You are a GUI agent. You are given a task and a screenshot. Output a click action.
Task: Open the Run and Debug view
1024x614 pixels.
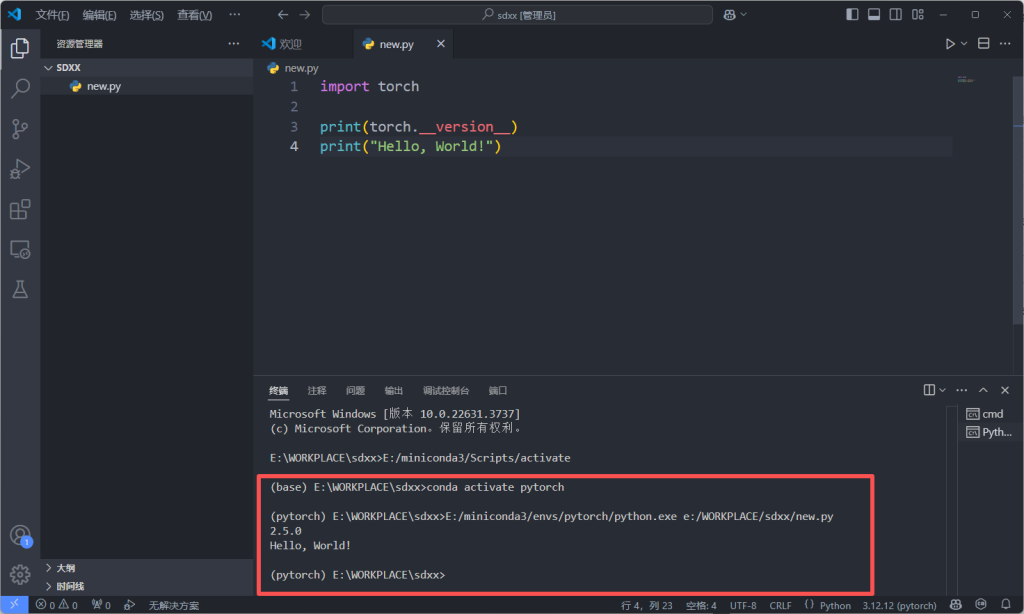click(20, 169)
